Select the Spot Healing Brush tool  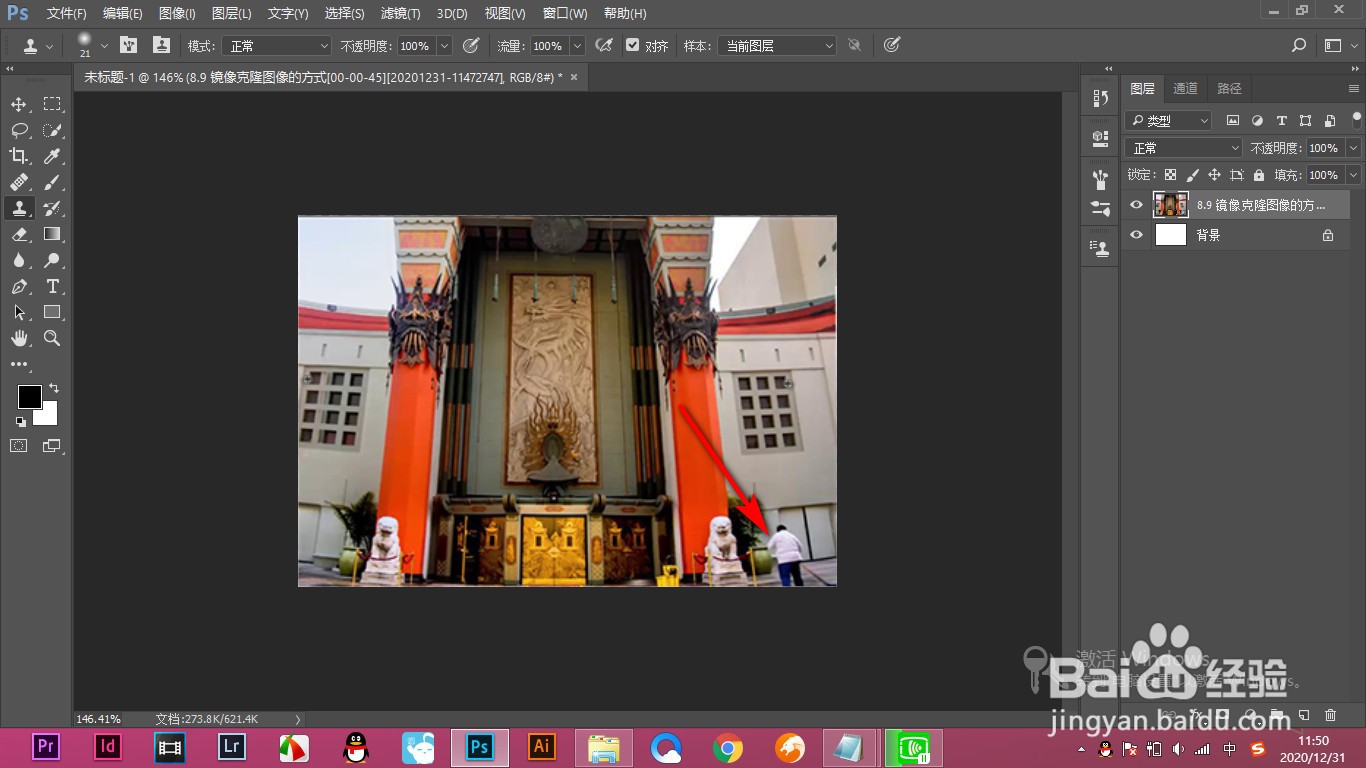pyautogui.click(x=19, y=182)
